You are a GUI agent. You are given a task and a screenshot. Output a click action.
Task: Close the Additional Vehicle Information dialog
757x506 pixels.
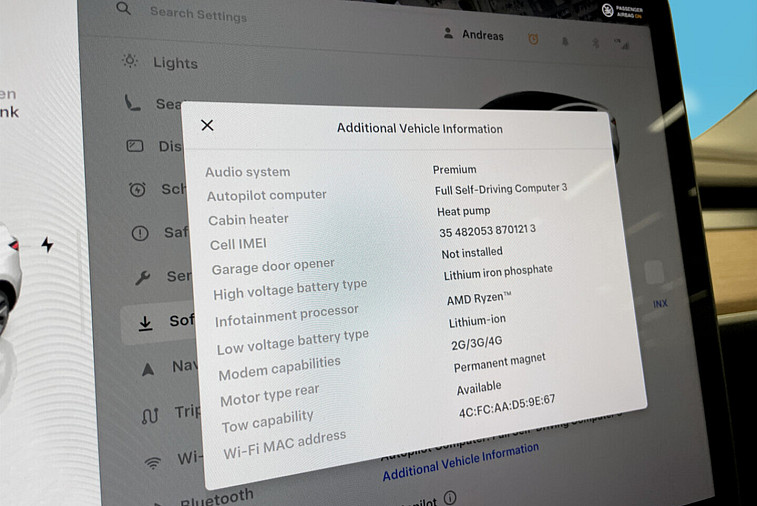pos(207,125)
